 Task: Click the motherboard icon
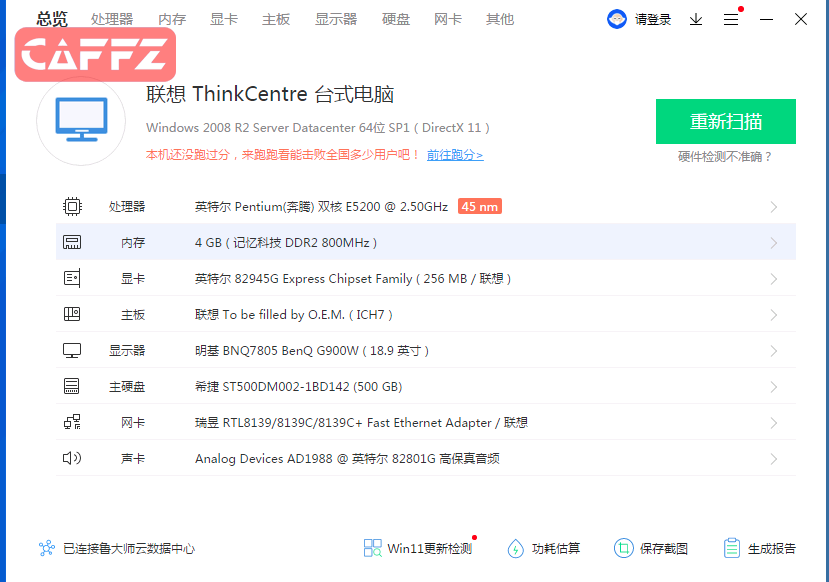[x=72, y=315]
